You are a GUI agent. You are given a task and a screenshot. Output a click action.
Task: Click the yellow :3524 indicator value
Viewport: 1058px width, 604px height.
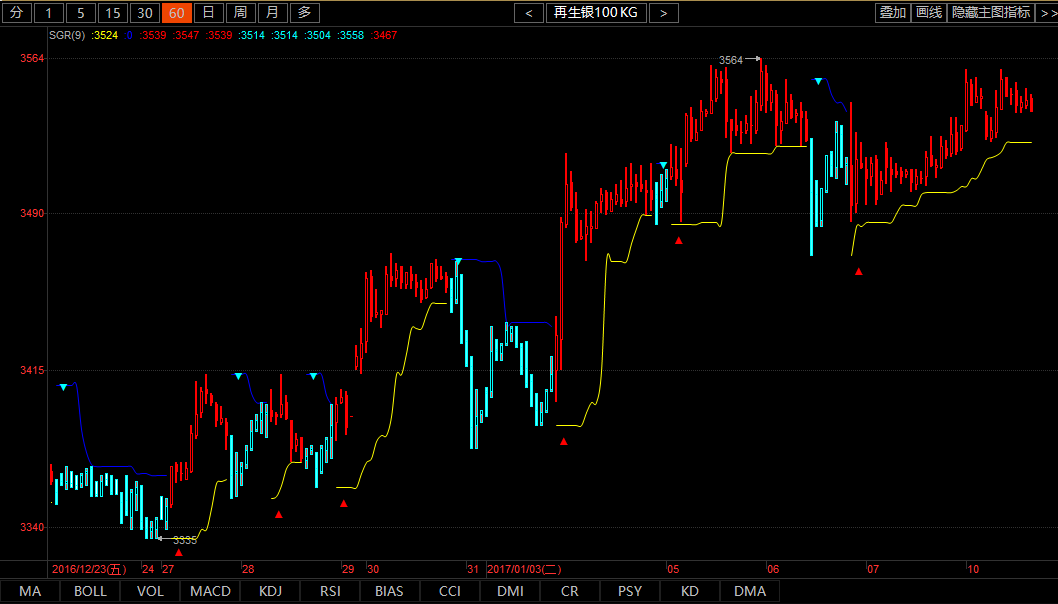point(105,35)
